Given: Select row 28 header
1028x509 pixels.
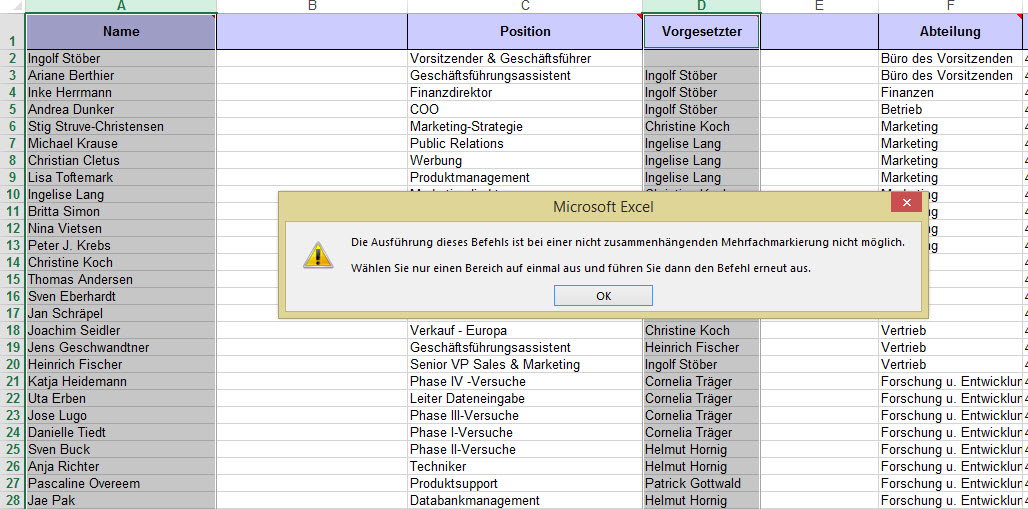Looking at the screenshot, I should [x=12, y=501].
